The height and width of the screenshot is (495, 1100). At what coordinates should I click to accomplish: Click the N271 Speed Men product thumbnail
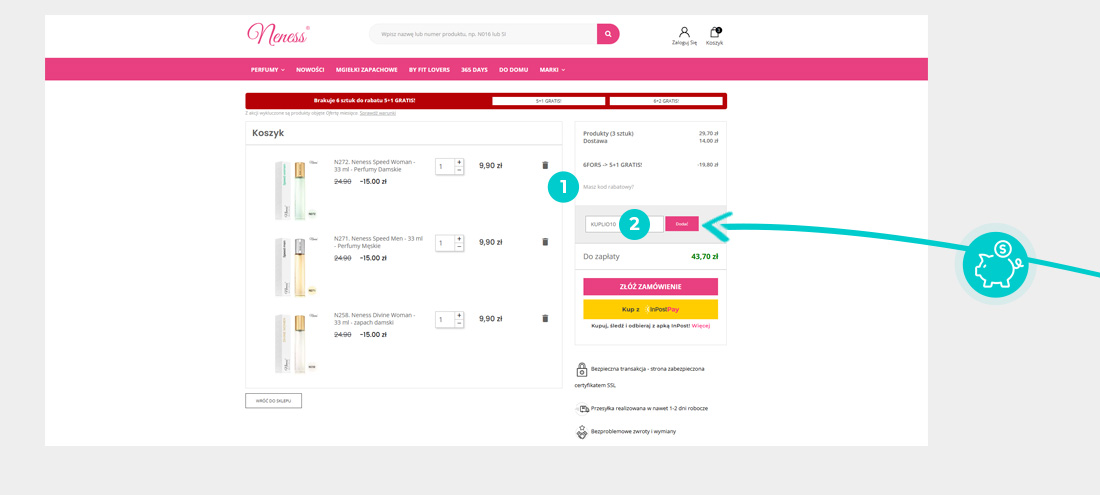point(296,266)
